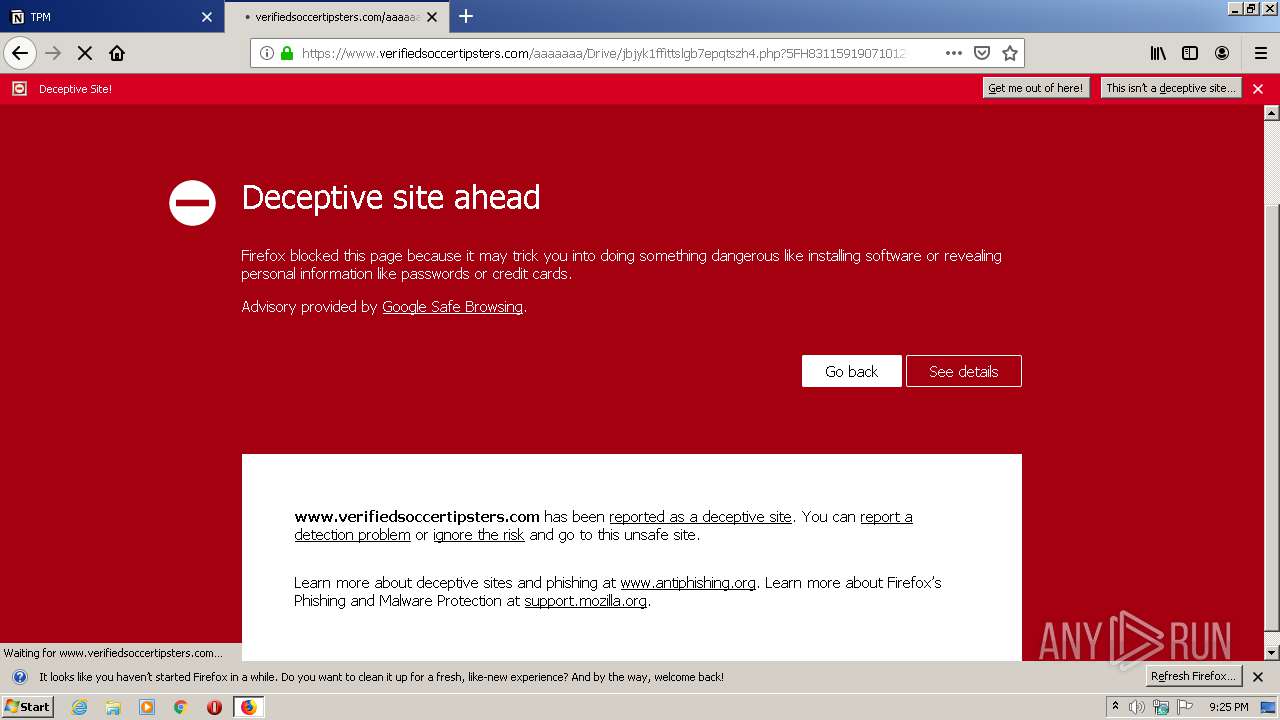Show hidden tray icons arrow
Image resolution: width=1280 pixels, height=720 pixels.
[1115, 706]
